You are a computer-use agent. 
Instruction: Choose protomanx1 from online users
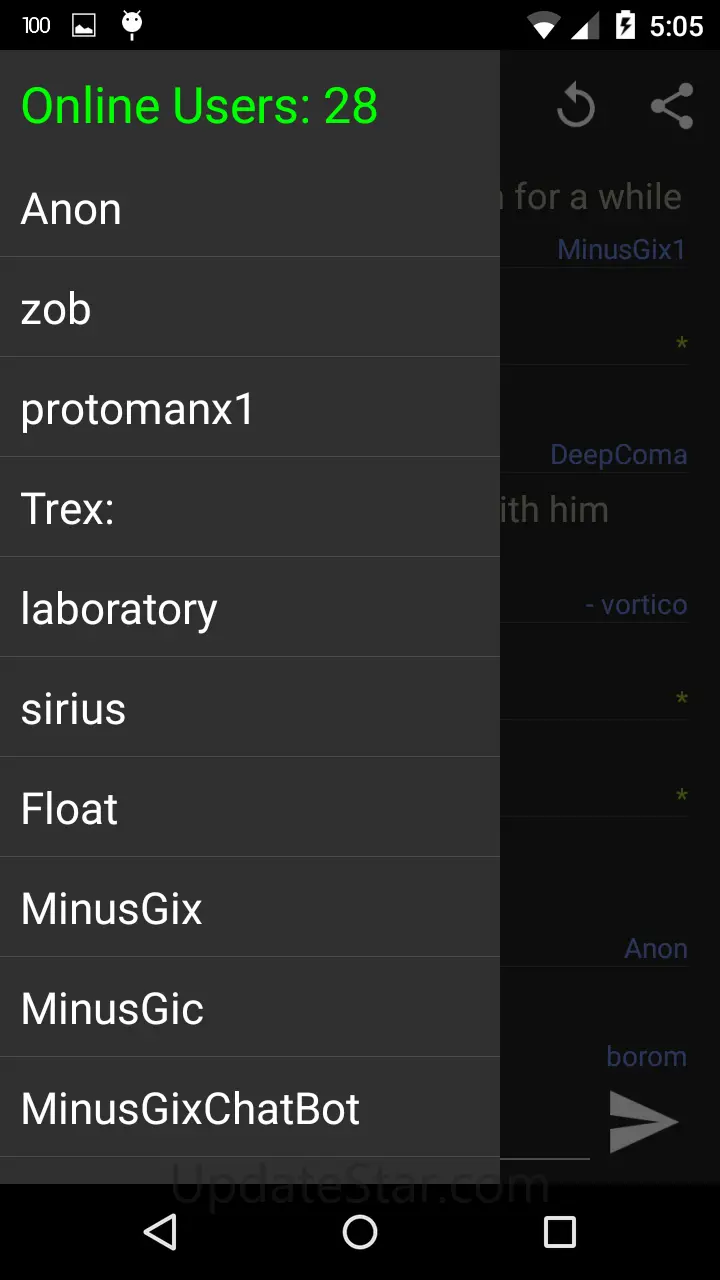point(250,409)
